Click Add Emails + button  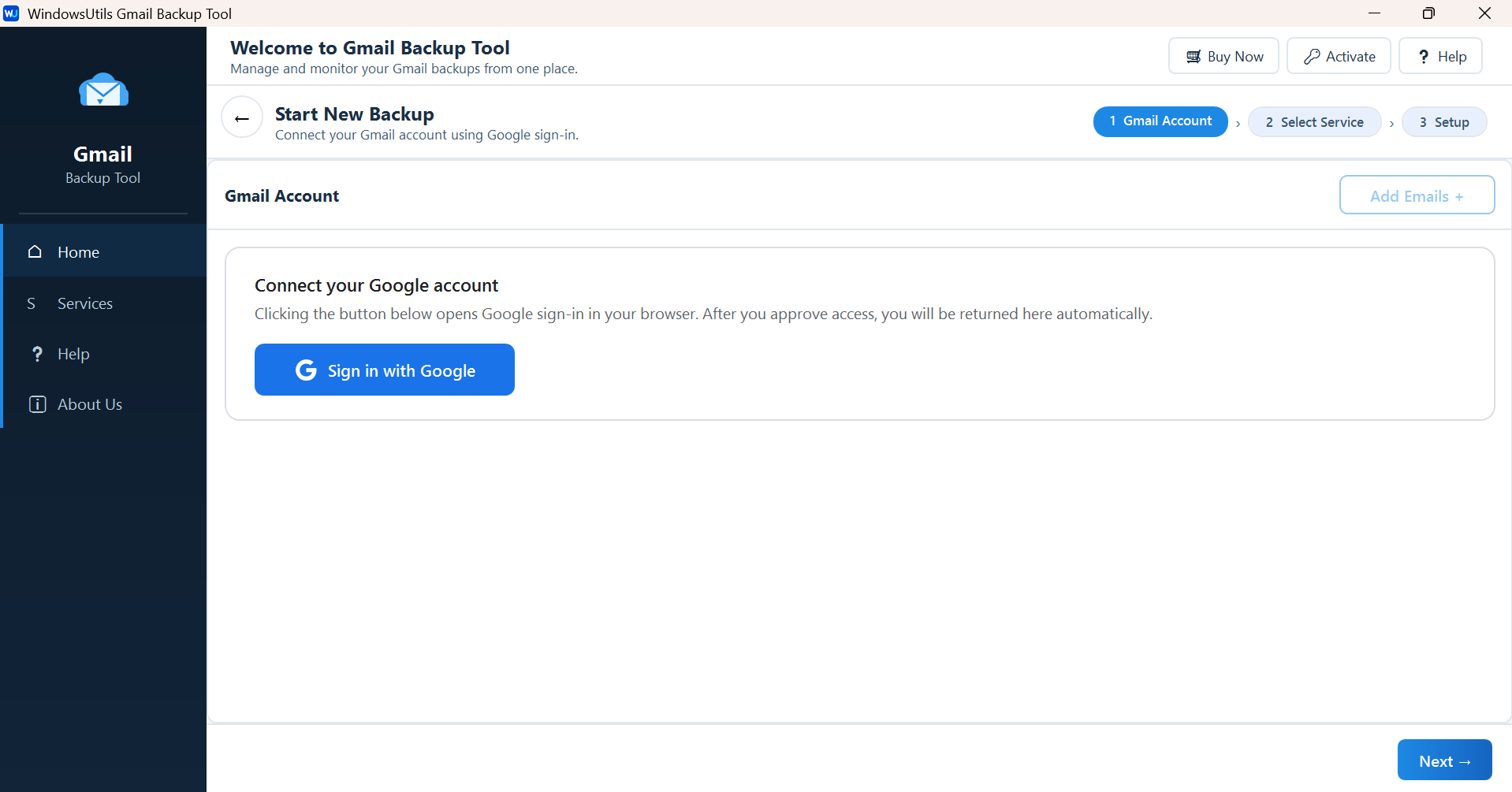(x=1417, y=195)
